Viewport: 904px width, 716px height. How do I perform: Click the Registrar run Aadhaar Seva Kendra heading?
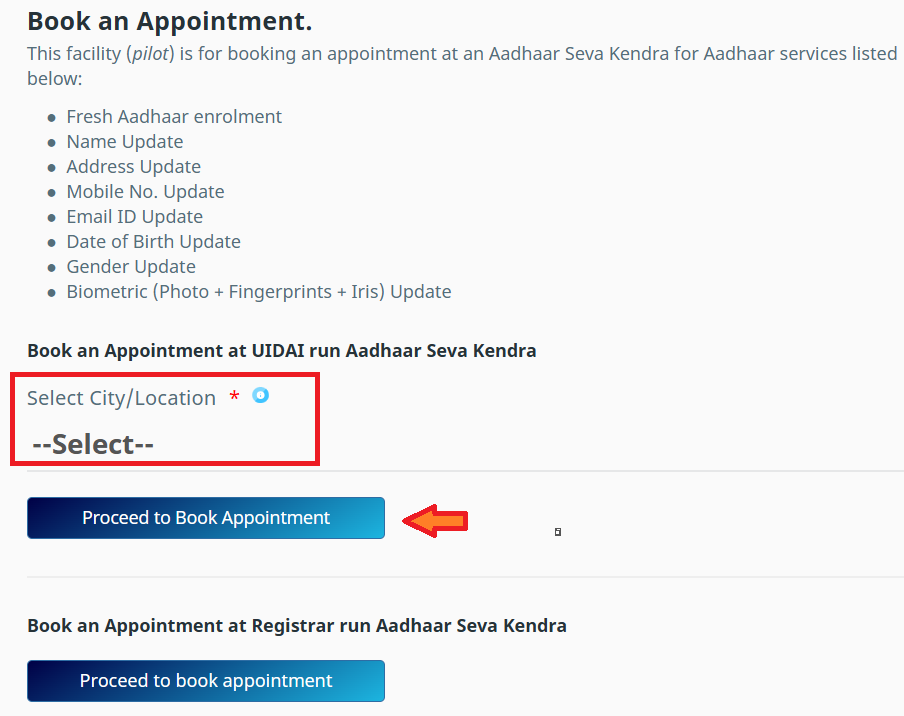click(x=296, y=625)
